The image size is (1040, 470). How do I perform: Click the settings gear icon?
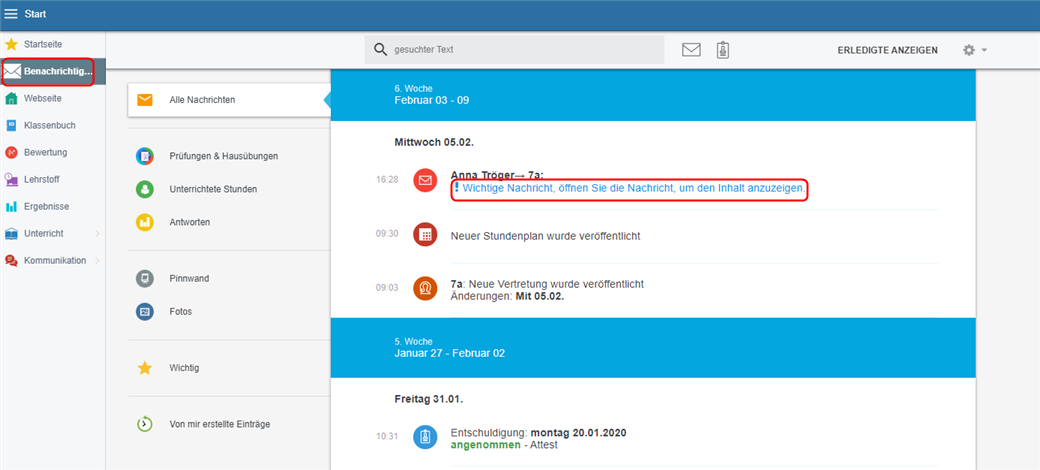pyautogui.click(x=969, y=50)
